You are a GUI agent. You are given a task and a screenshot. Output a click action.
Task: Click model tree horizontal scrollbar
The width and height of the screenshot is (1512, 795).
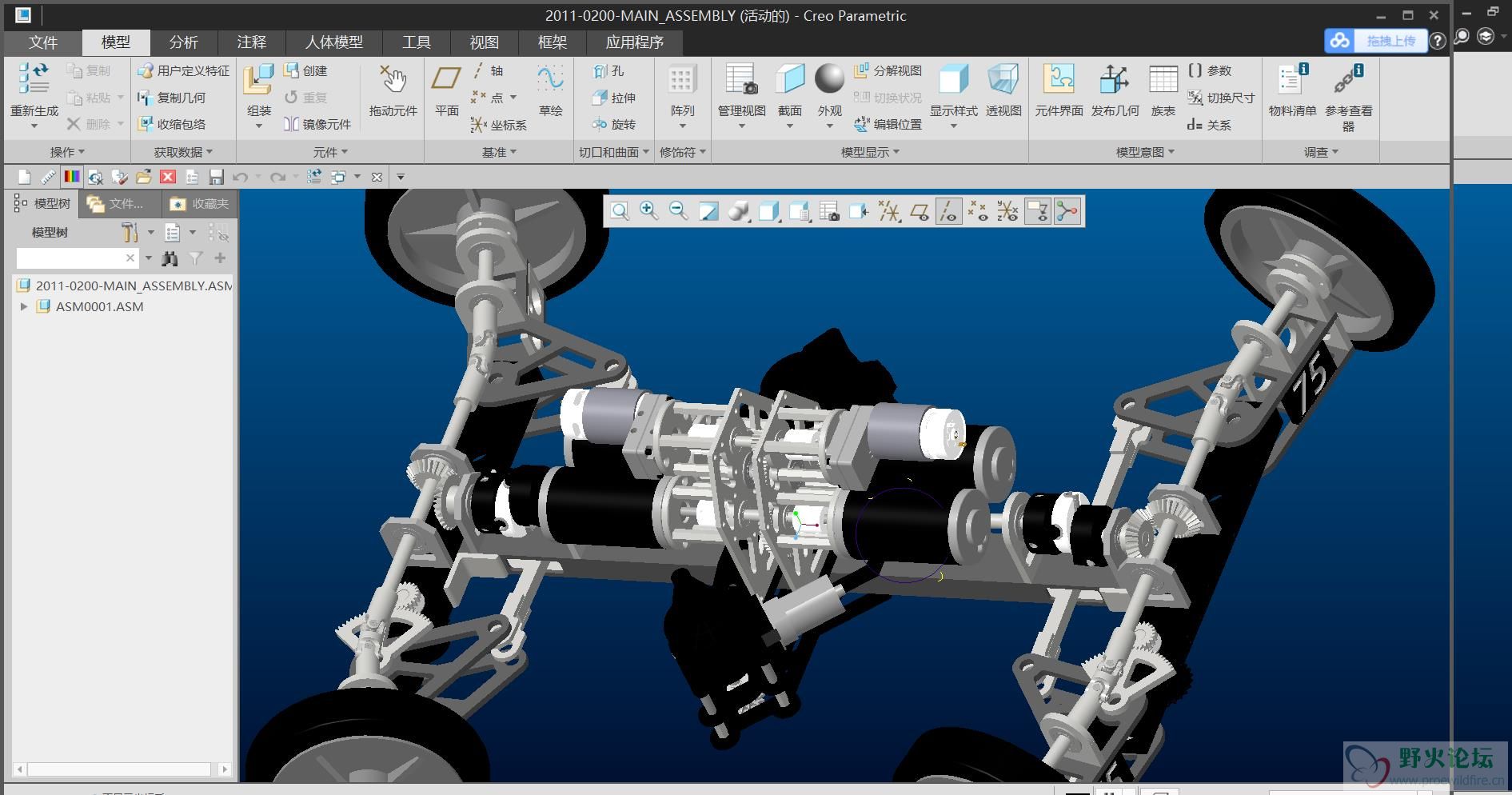click(122, 769)
